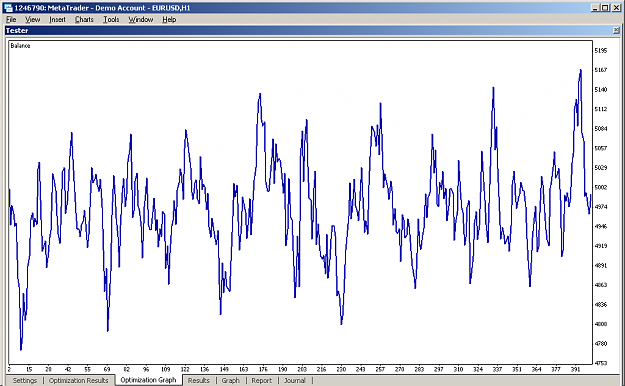Close the MetaTrader window
625x386 pixels.
click(616, 8)
